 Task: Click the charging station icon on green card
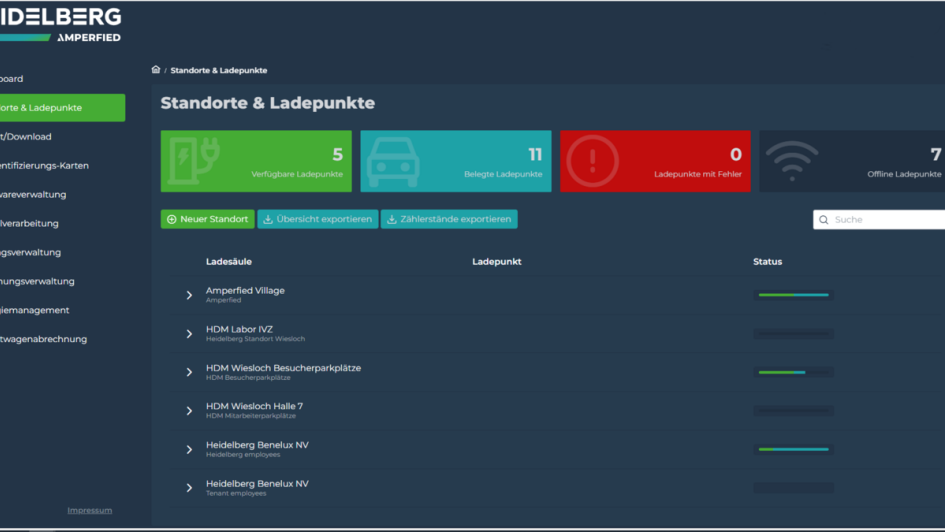point(193,160)
